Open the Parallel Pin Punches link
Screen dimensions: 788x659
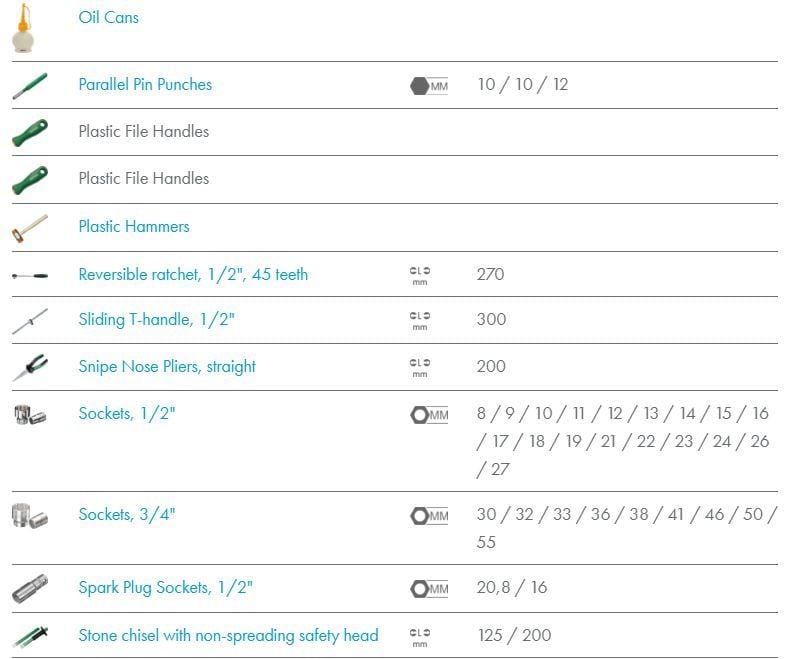coord(145,84)
